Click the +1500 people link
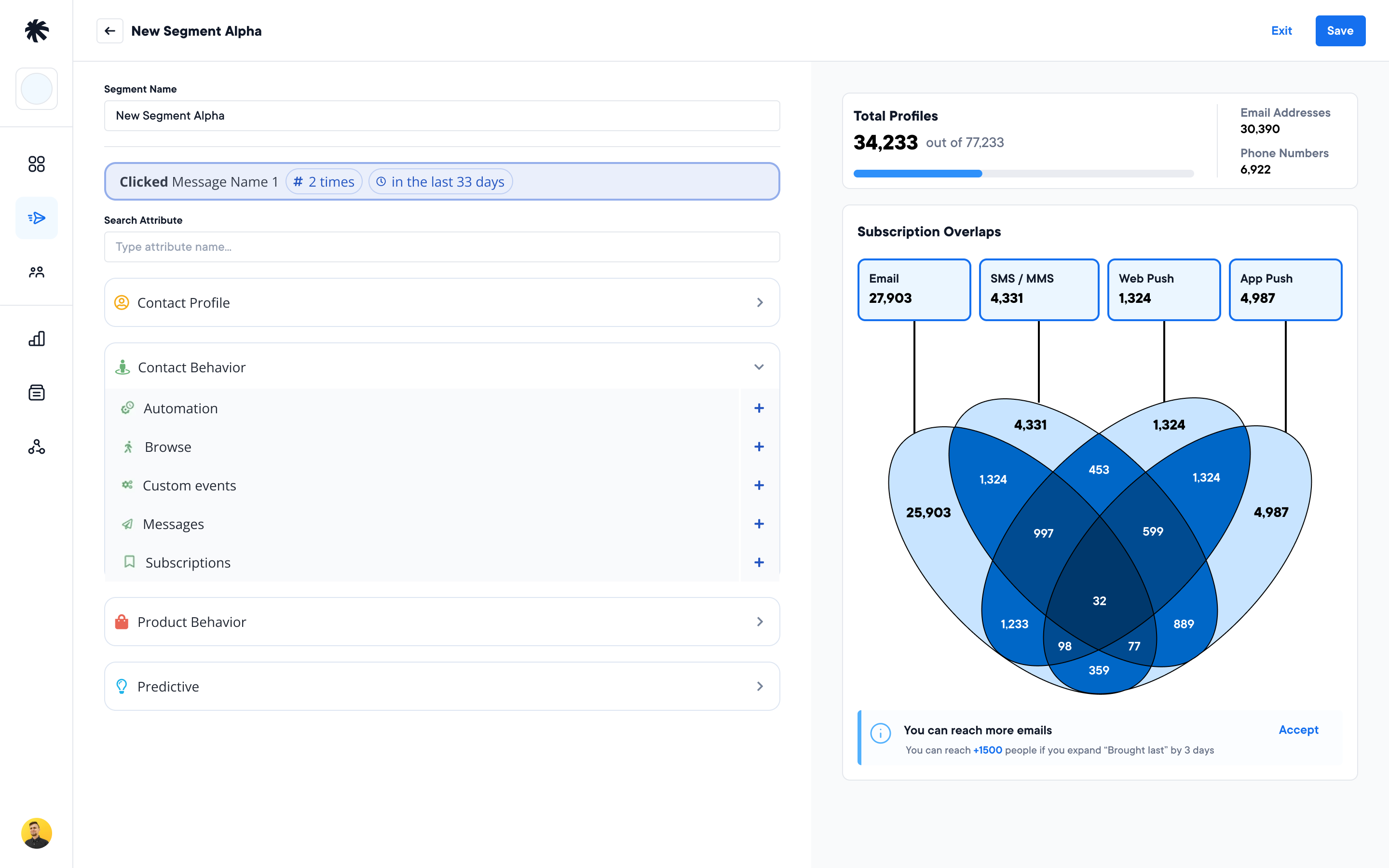Screen dimensions: 1389x868 coord(987,750)
